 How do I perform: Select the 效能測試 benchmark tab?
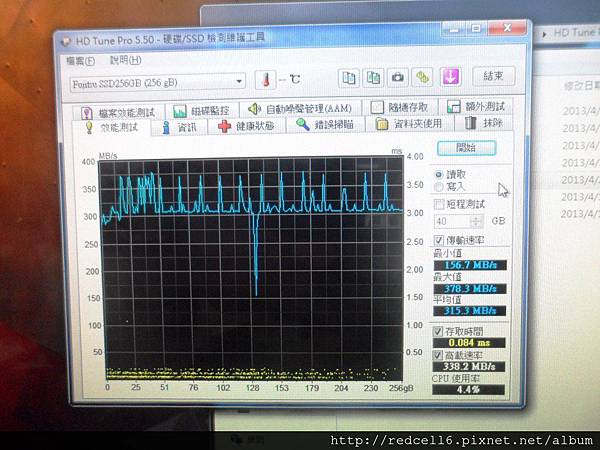point(112,127)
